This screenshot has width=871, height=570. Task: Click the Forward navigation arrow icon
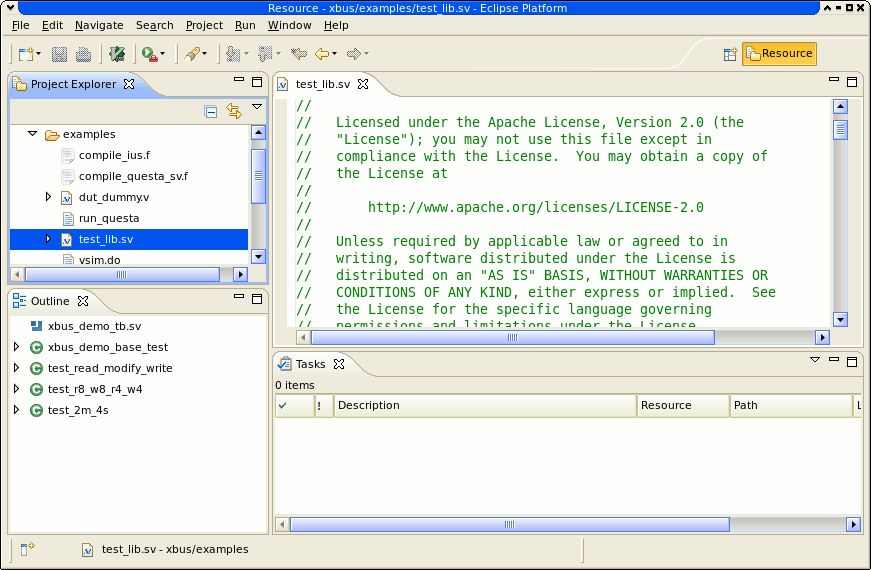[354, 54]
